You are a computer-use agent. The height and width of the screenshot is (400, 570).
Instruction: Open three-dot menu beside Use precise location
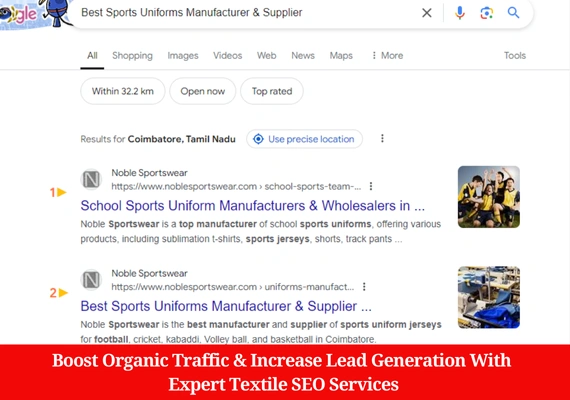pyautogui.click(x=382, y=139)
